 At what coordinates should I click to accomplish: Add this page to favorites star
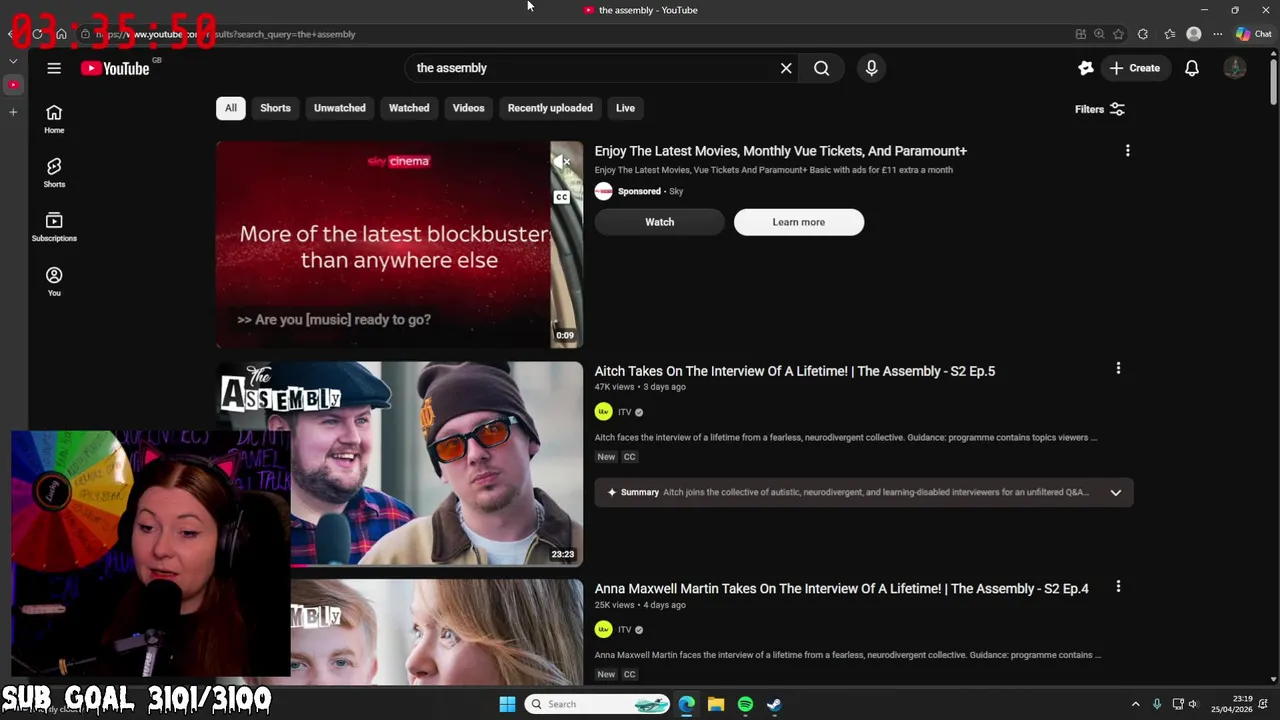pos(1118,34)
